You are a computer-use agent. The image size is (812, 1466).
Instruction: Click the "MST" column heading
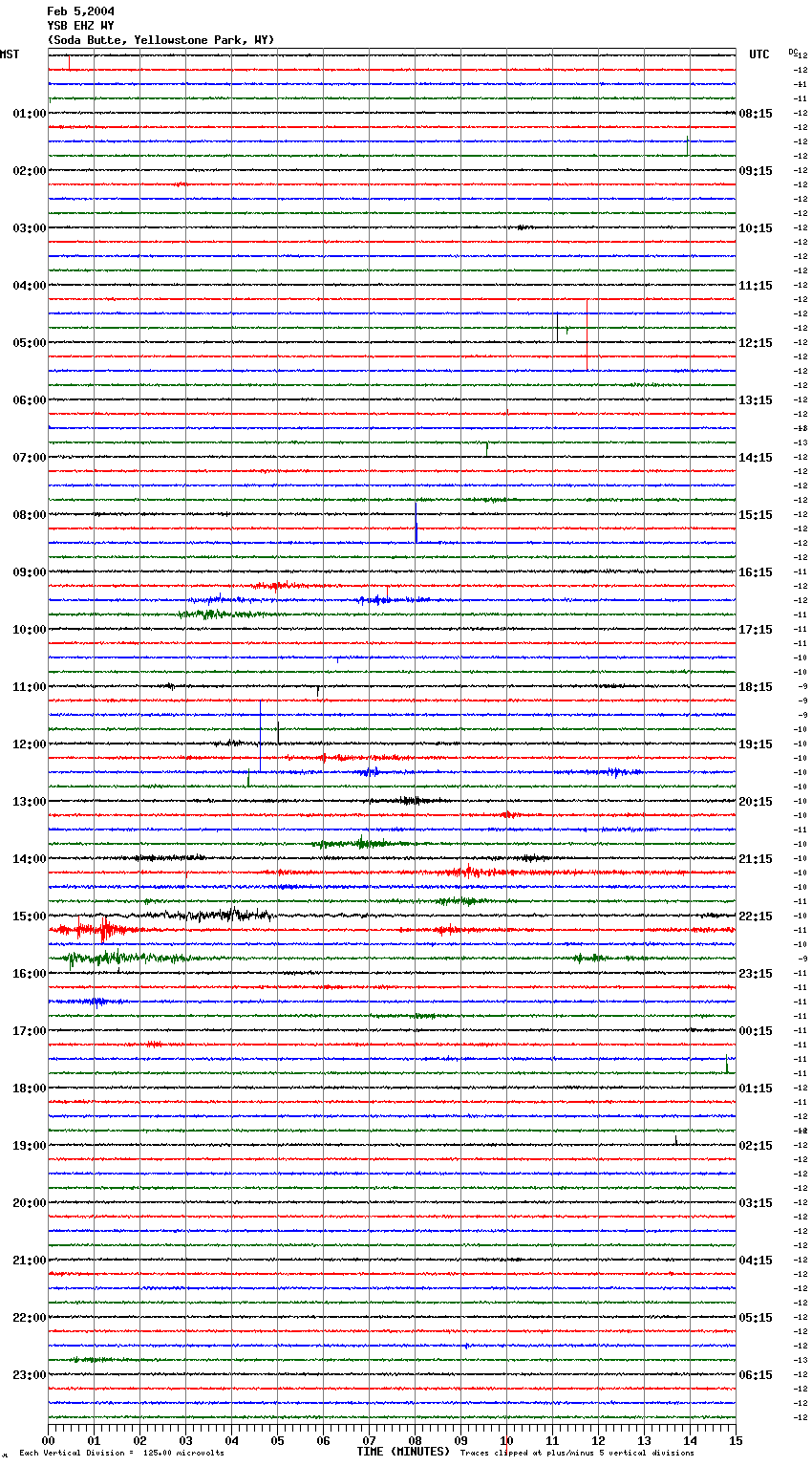coord(10,54)
